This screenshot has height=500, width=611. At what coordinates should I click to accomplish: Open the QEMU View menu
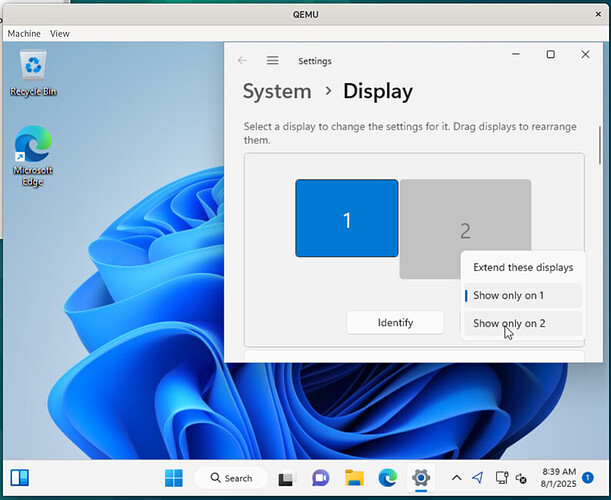(60, 34)
